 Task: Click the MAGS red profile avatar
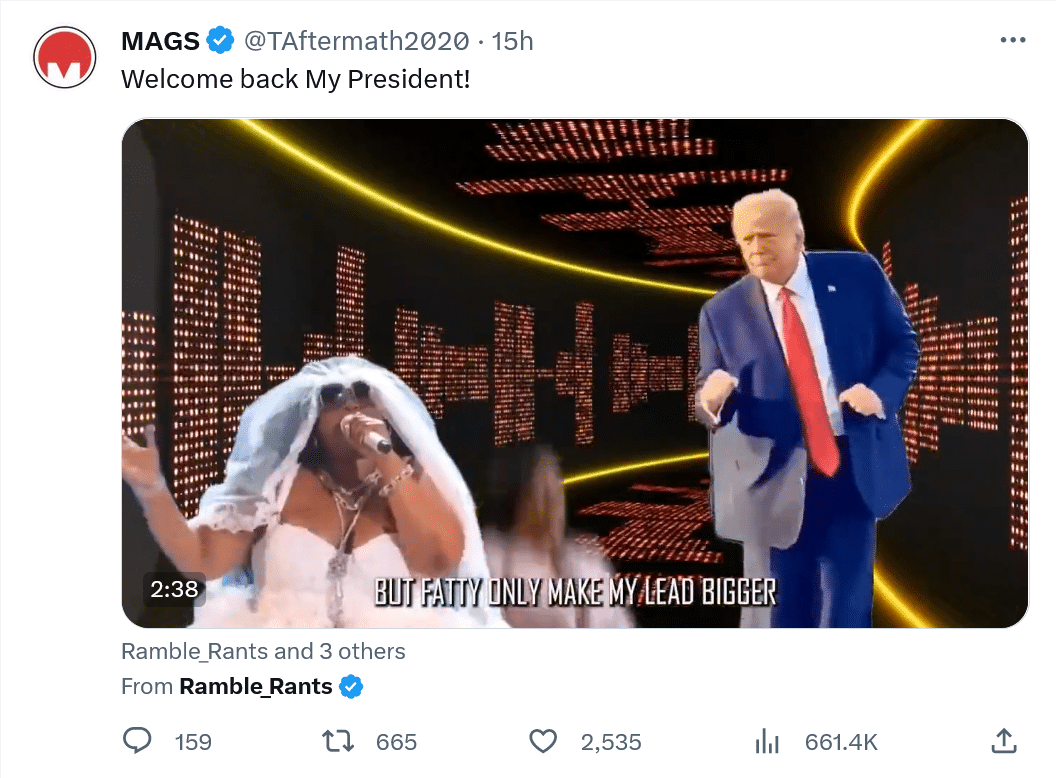pyautogui.click(x=65, y=57)
